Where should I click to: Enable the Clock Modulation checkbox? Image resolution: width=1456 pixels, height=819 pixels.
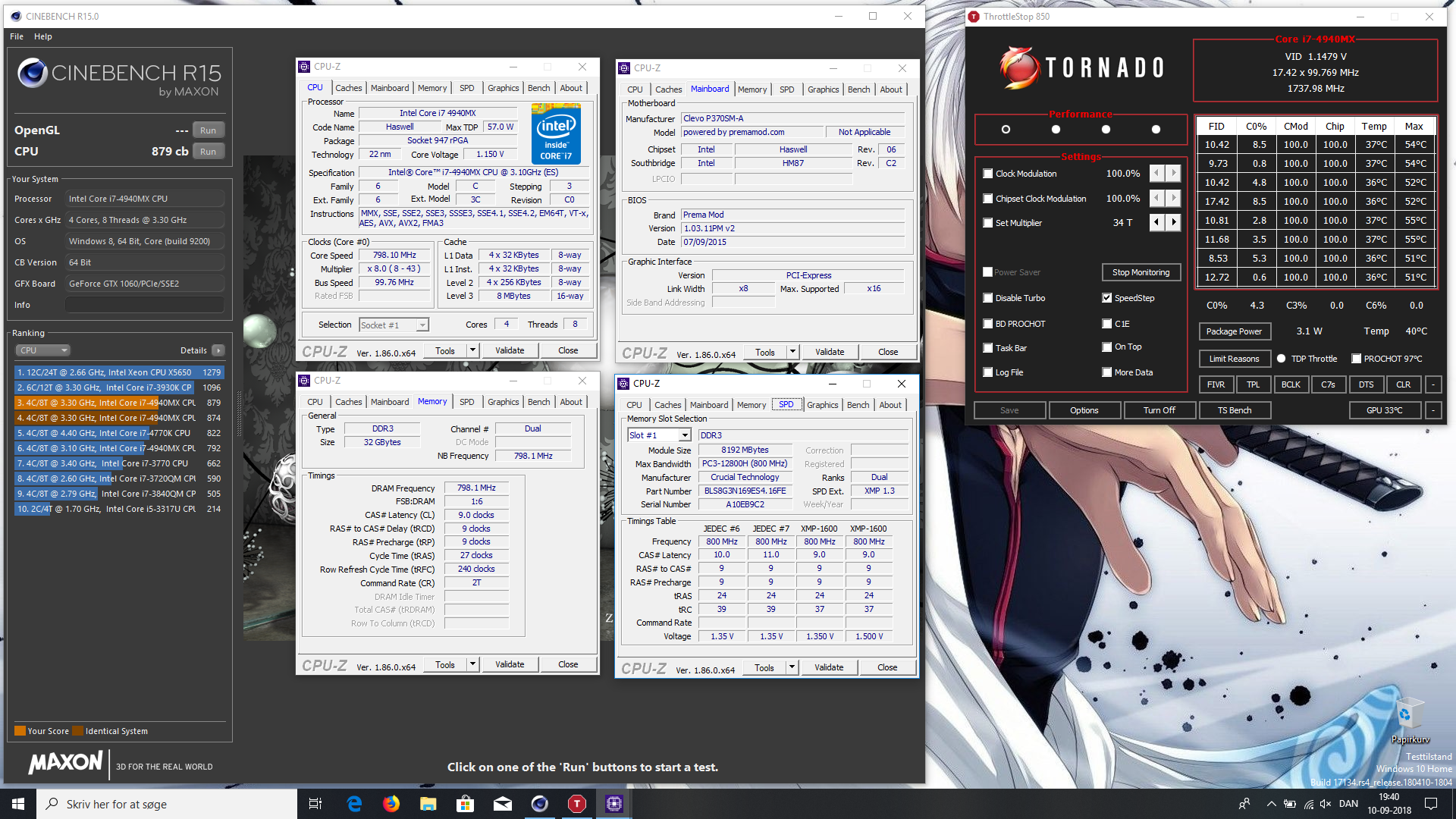tap(987, 174)
